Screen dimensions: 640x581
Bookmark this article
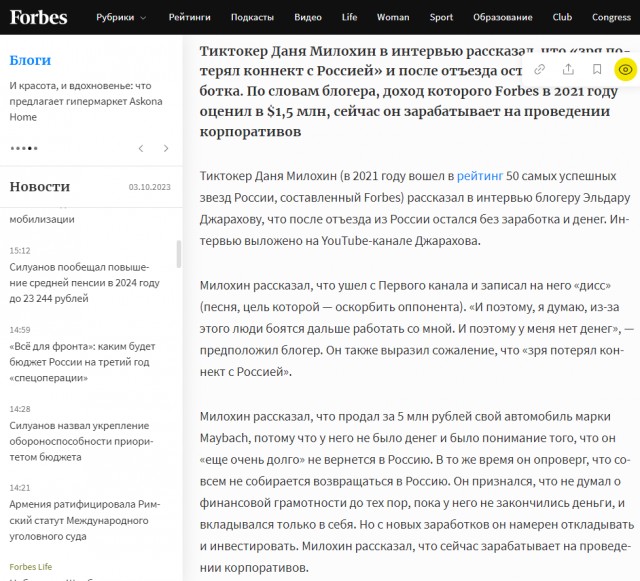coord(597,69)
